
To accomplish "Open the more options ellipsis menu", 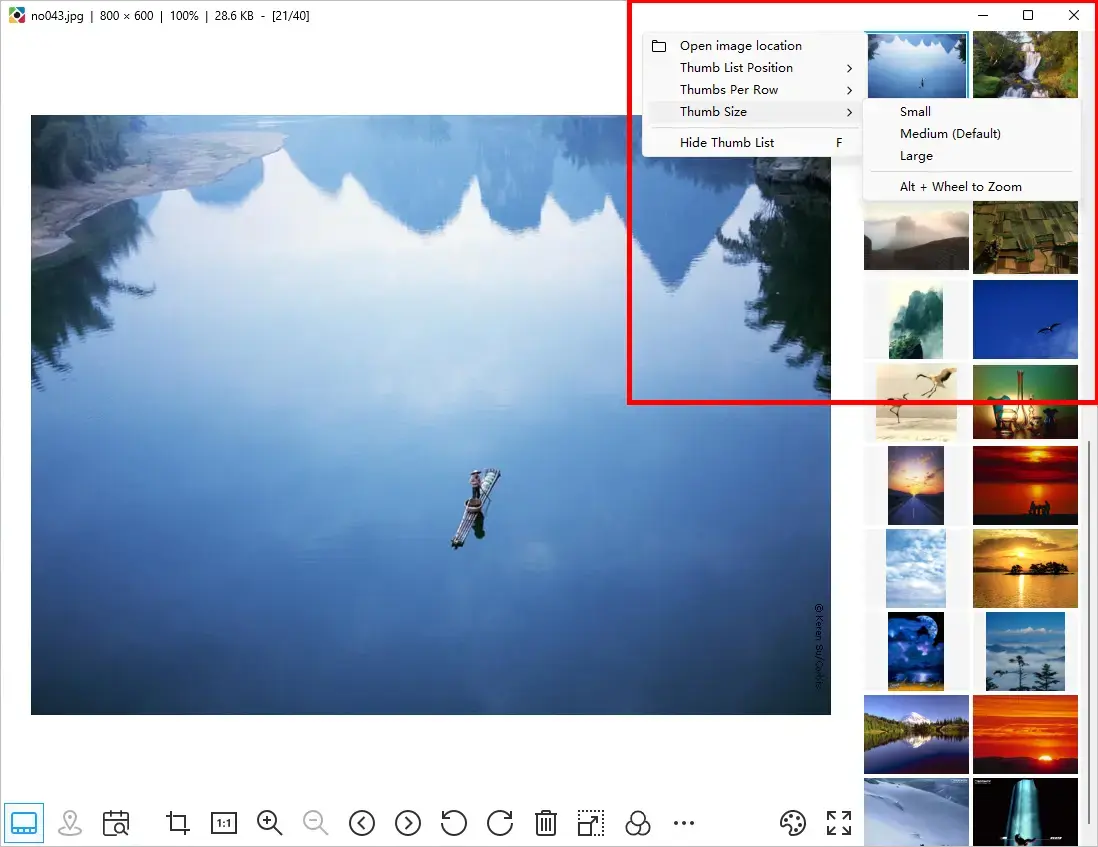I will (684, 823).
